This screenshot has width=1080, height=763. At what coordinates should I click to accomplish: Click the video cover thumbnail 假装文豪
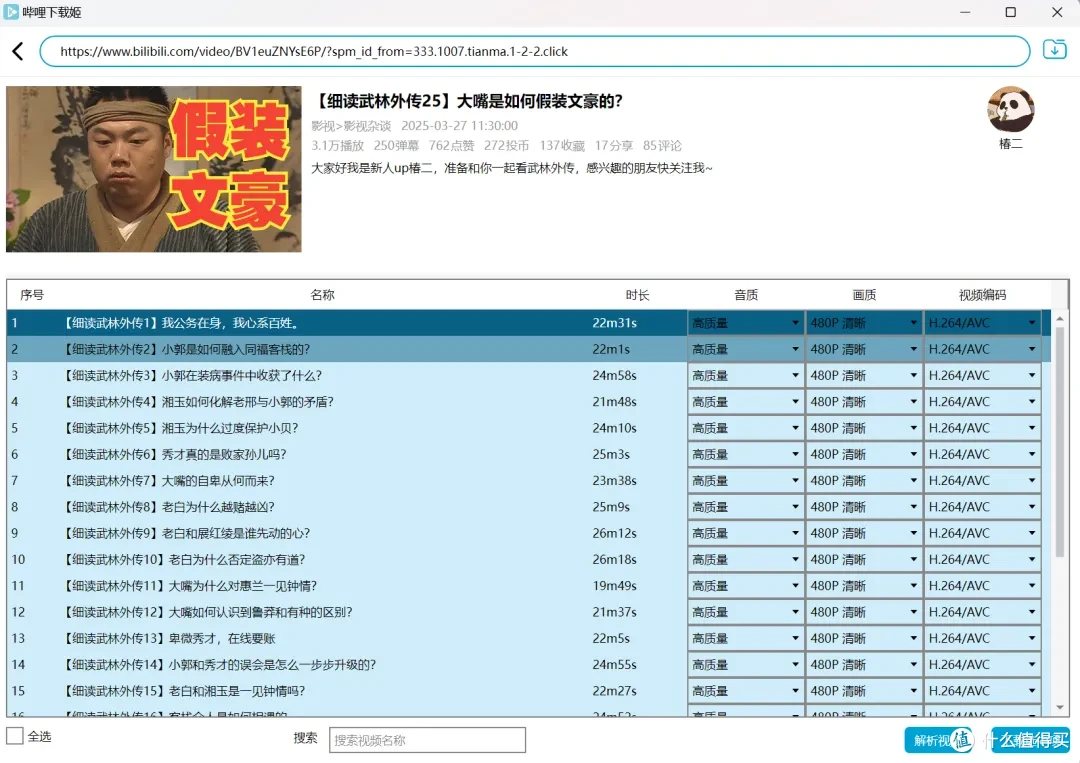154,169
